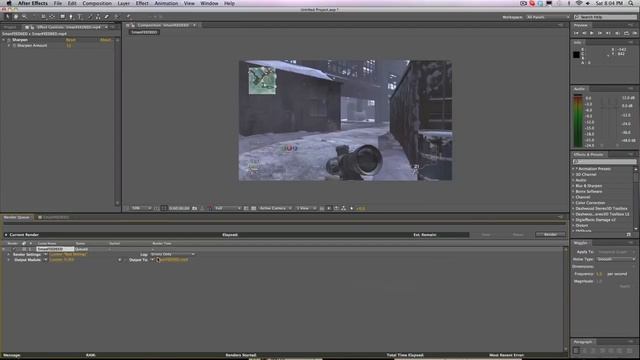Open Apple menu

tap(9, 3)
